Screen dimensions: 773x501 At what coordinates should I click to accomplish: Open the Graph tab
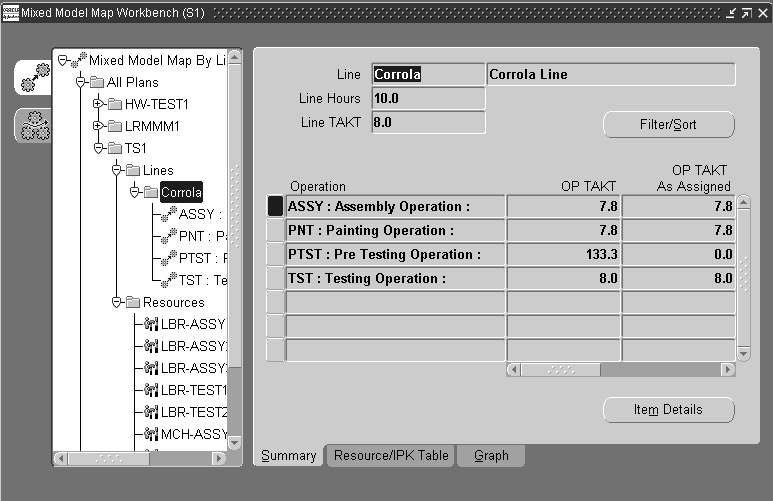click(x=491, y=455)
